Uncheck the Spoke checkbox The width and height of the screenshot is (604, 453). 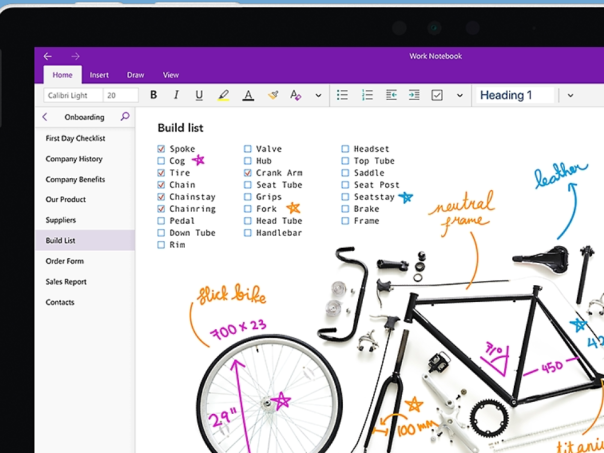coord(161,149)
